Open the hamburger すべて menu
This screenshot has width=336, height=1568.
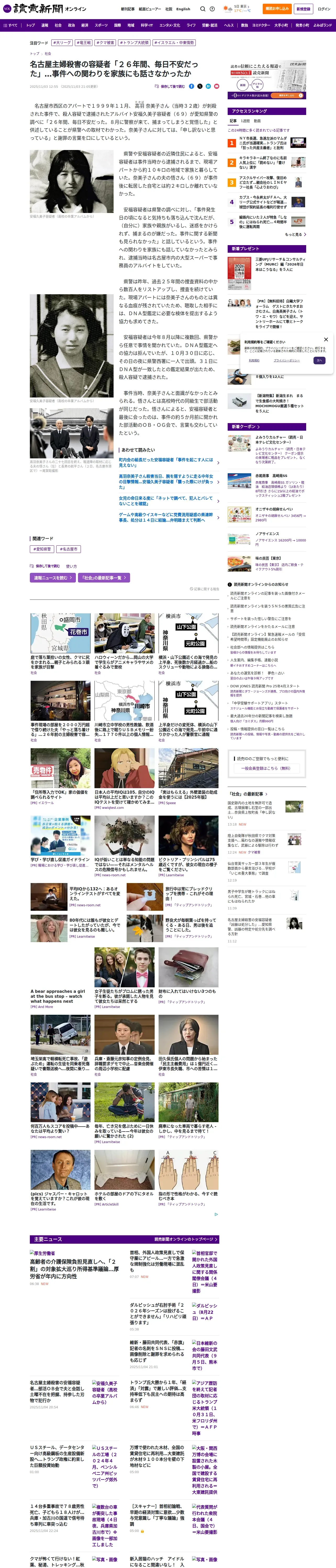10,26
